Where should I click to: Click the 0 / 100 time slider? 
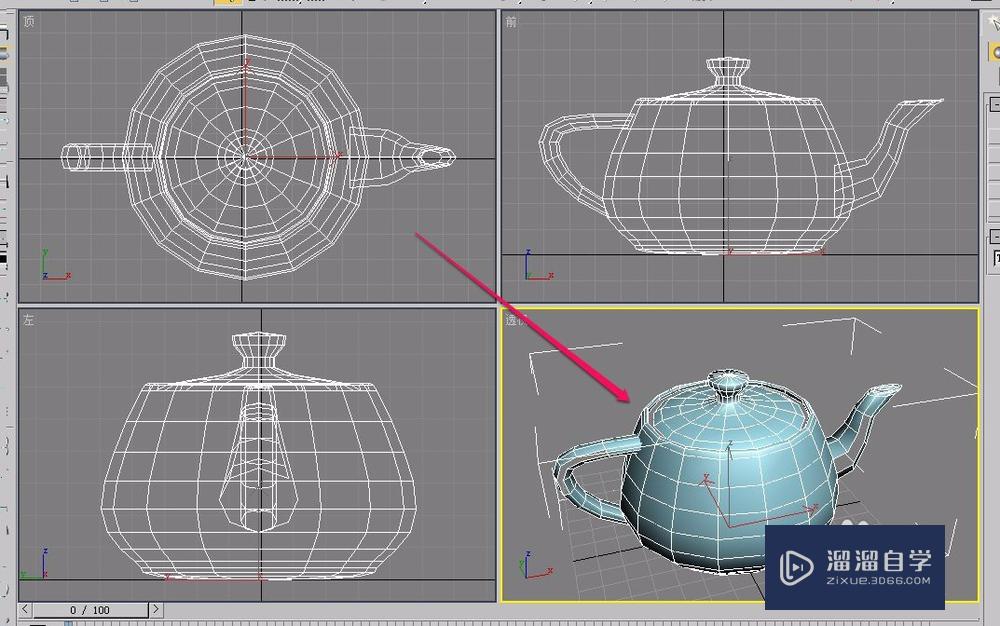90,610
